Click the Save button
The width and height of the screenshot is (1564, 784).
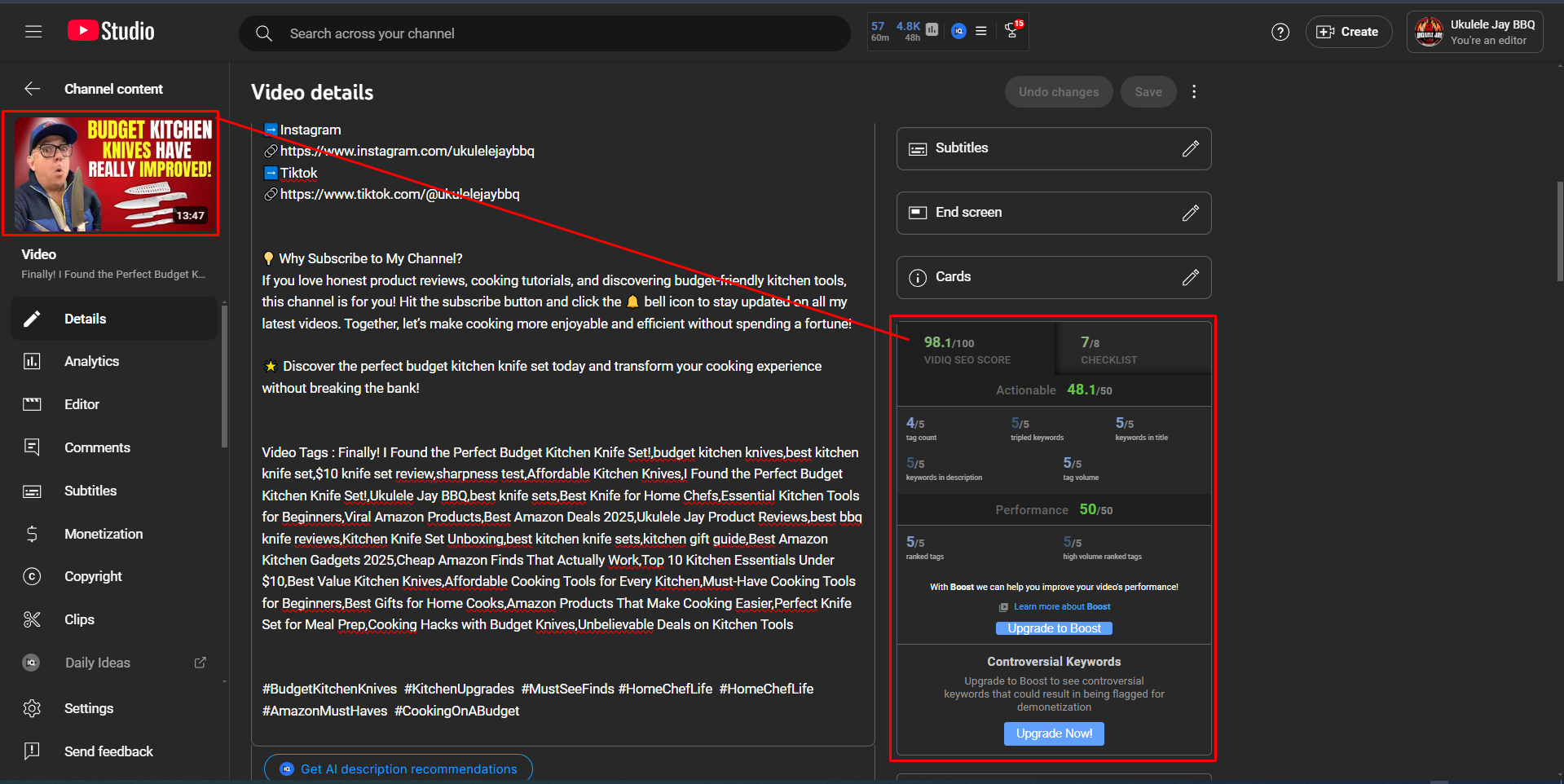click(x=1148, y=92)
